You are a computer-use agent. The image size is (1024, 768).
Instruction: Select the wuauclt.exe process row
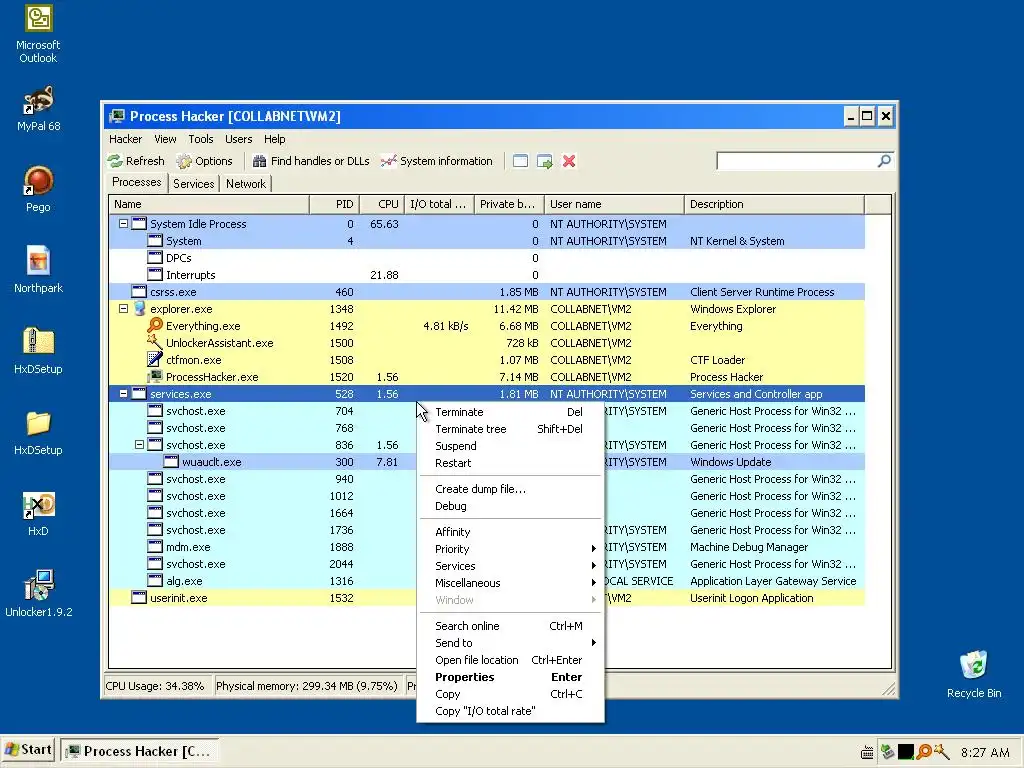pyautogui.click(x=487, y=462)
